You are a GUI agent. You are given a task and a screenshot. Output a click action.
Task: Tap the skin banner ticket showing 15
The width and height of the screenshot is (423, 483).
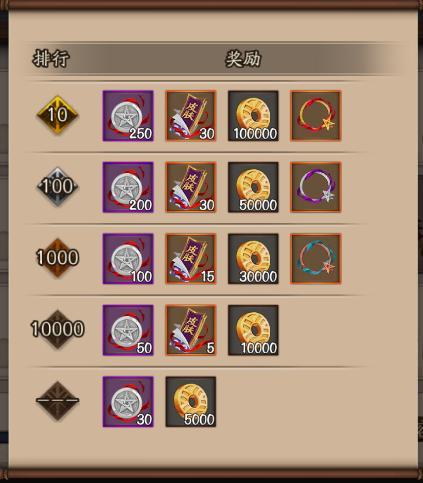coord(191,259)
